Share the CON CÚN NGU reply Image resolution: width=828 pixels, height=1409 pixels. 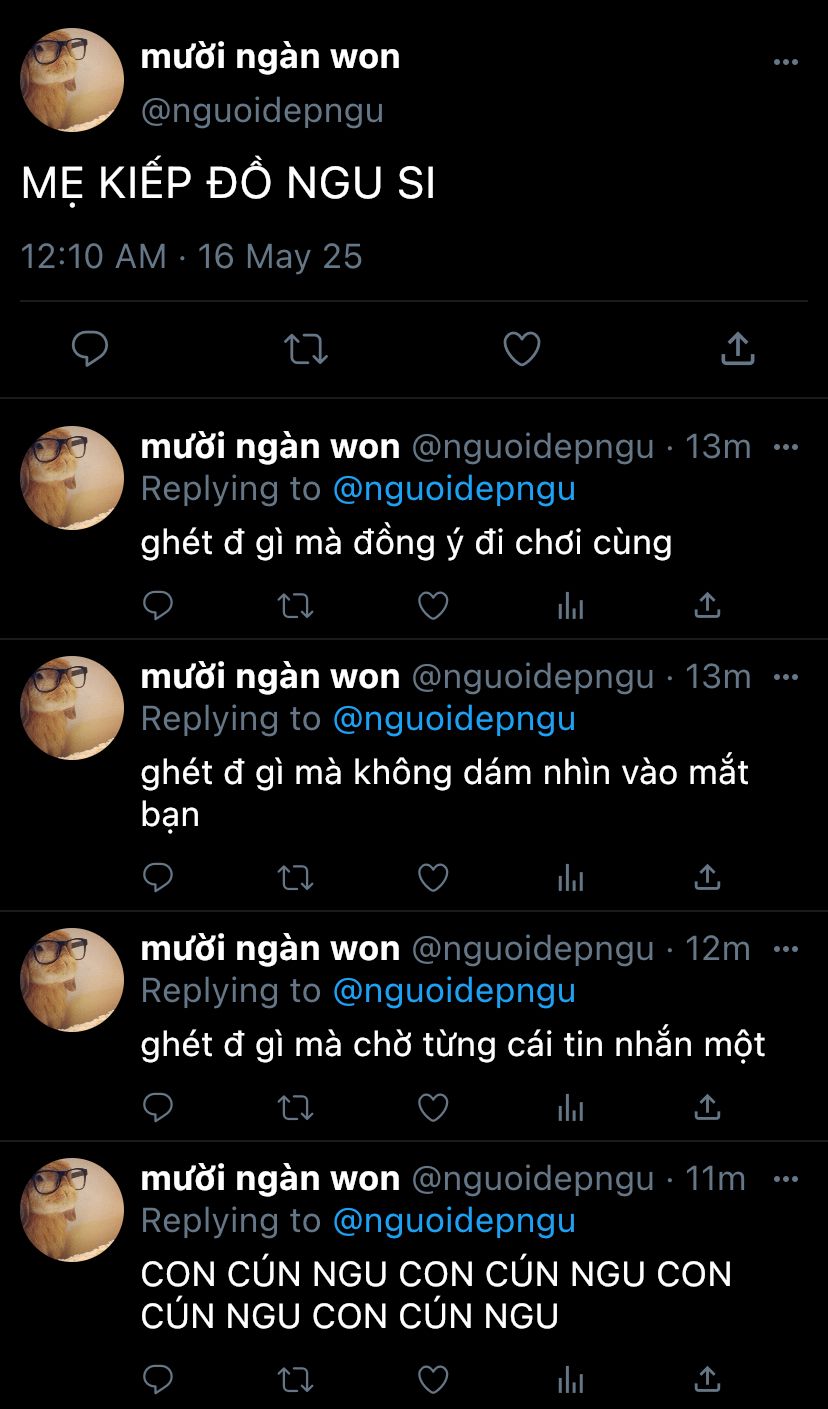pyautogui.click(x=707, y=1379)
